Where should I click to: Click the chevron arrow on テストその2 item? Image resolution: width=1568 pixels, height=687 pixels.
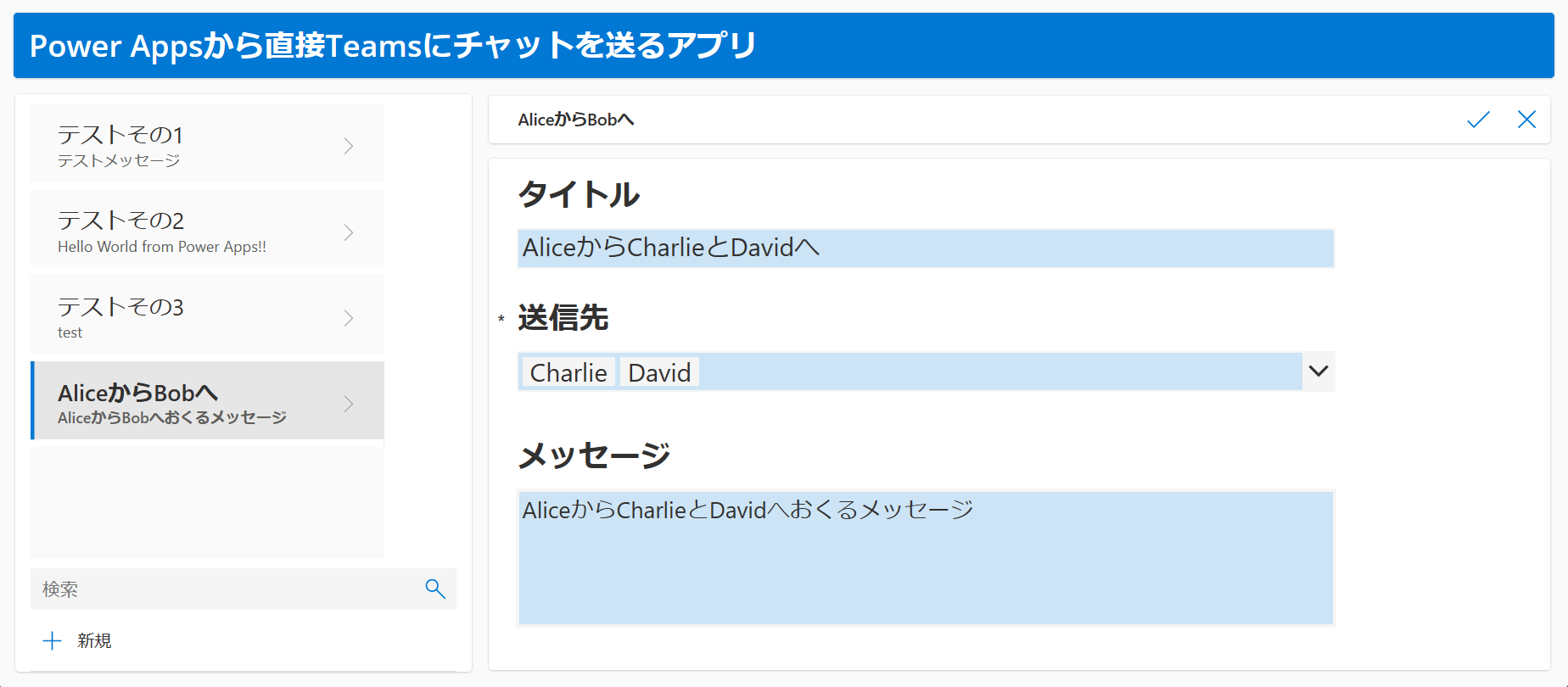tap(349, 232)
